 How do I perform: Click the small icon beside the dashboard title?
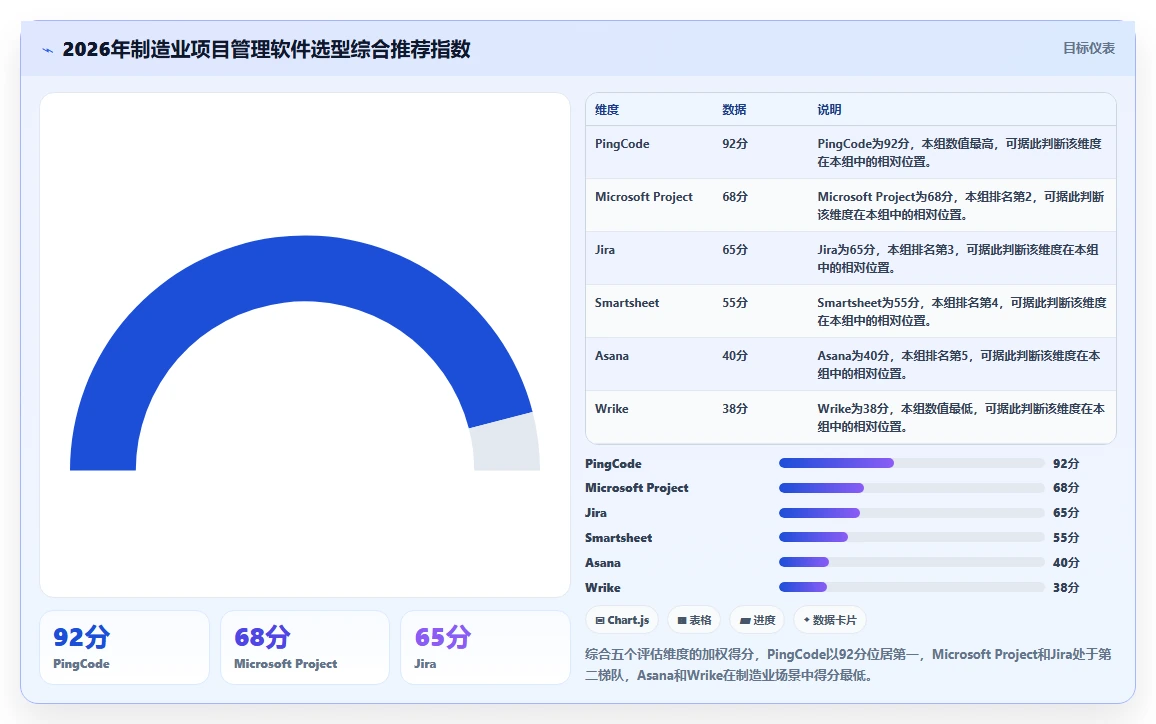(48, 50)
